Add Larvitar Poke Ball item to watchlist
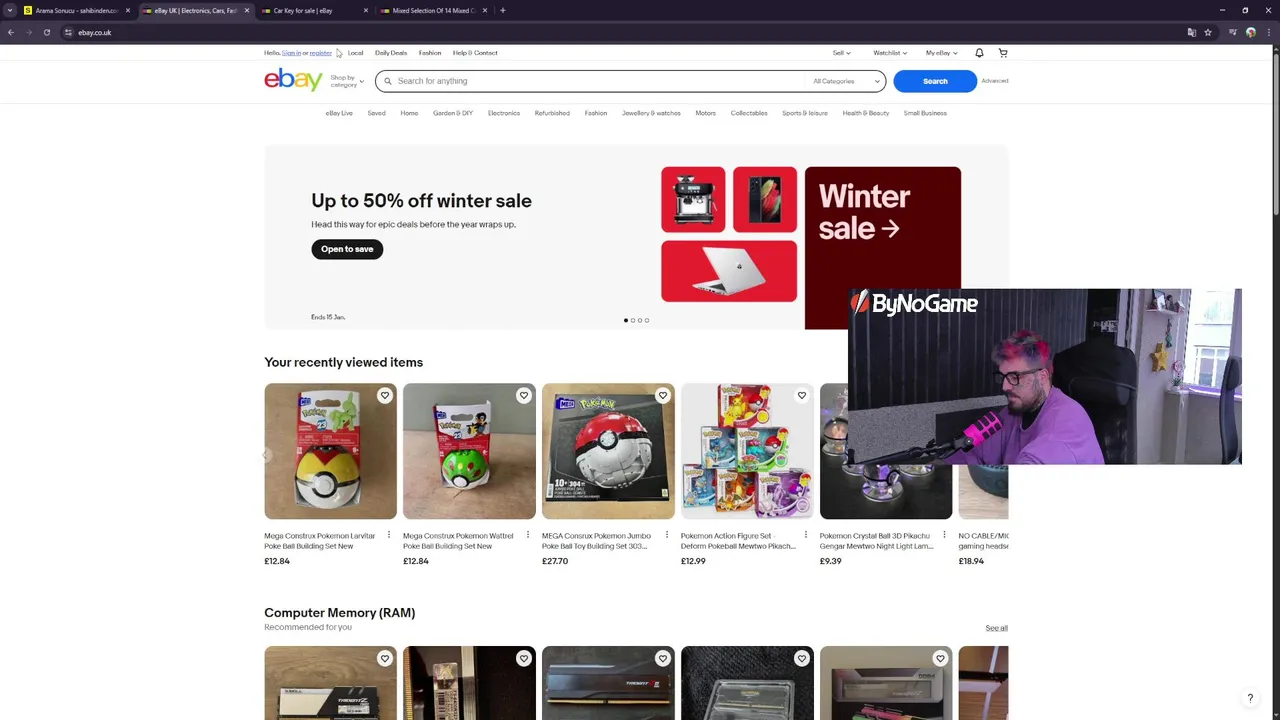This screenshot has width=1280, height=720. 384,396
